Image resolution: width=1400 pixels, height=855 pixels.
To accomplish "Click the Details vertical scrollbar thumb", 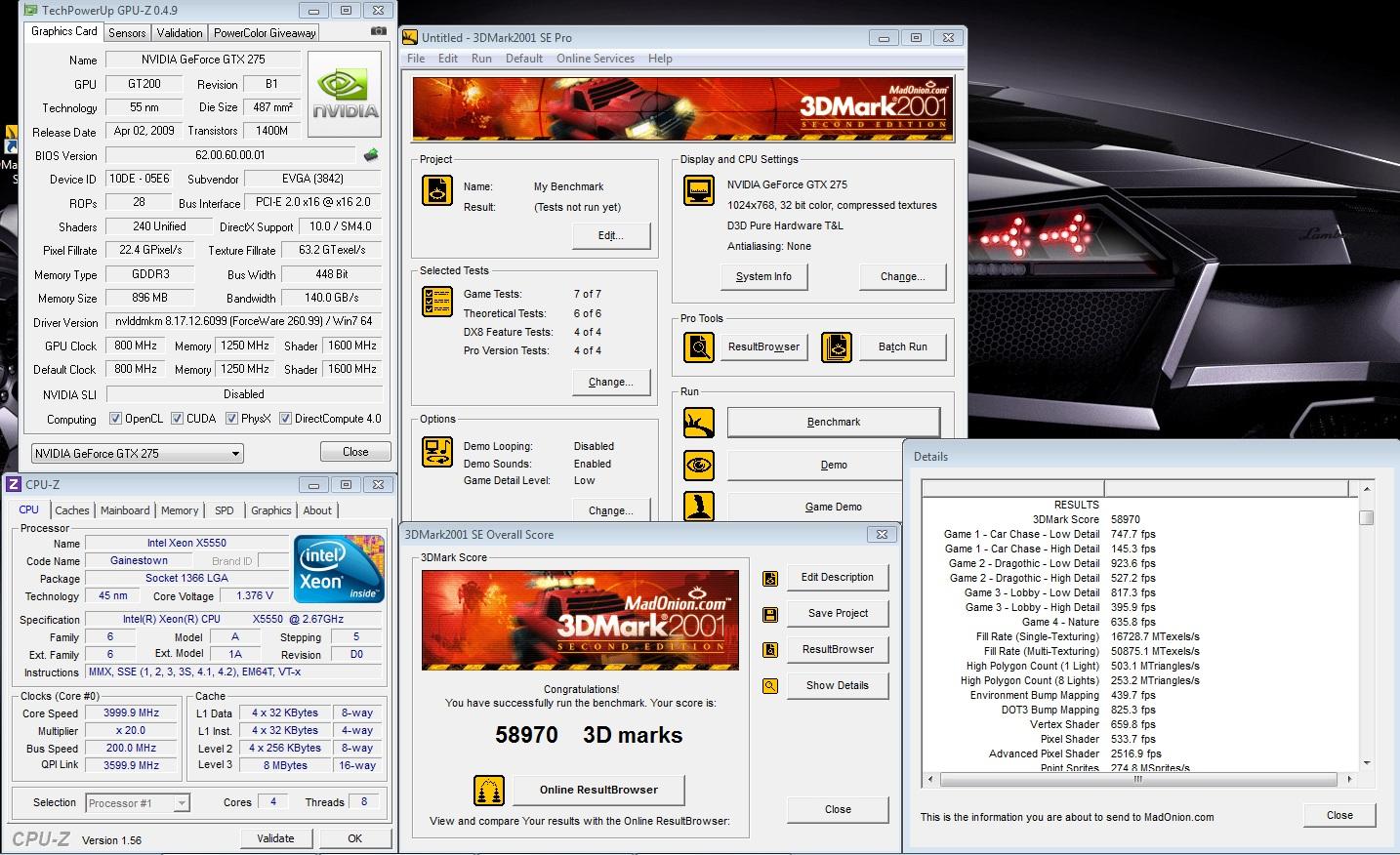I will [1367, 517].
